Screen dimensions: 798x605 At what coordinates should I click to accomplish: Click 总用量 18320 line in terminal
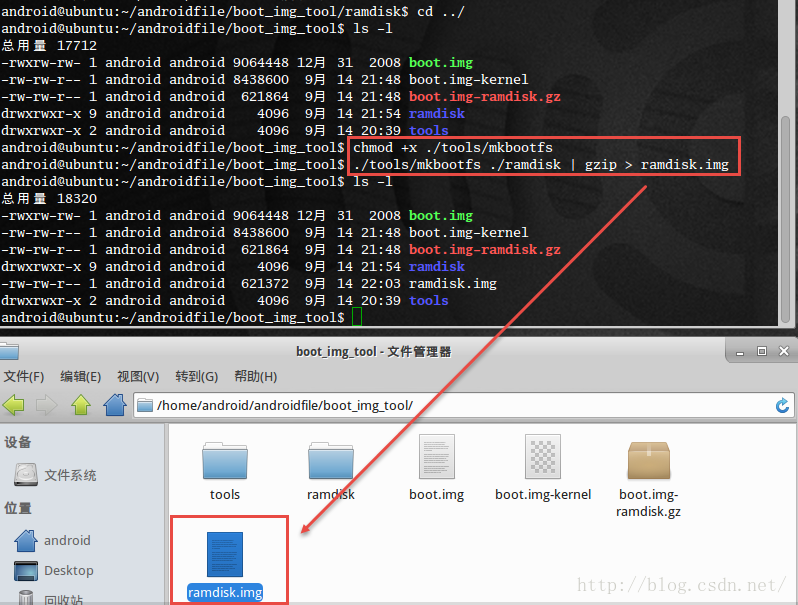tap(49, 198)
